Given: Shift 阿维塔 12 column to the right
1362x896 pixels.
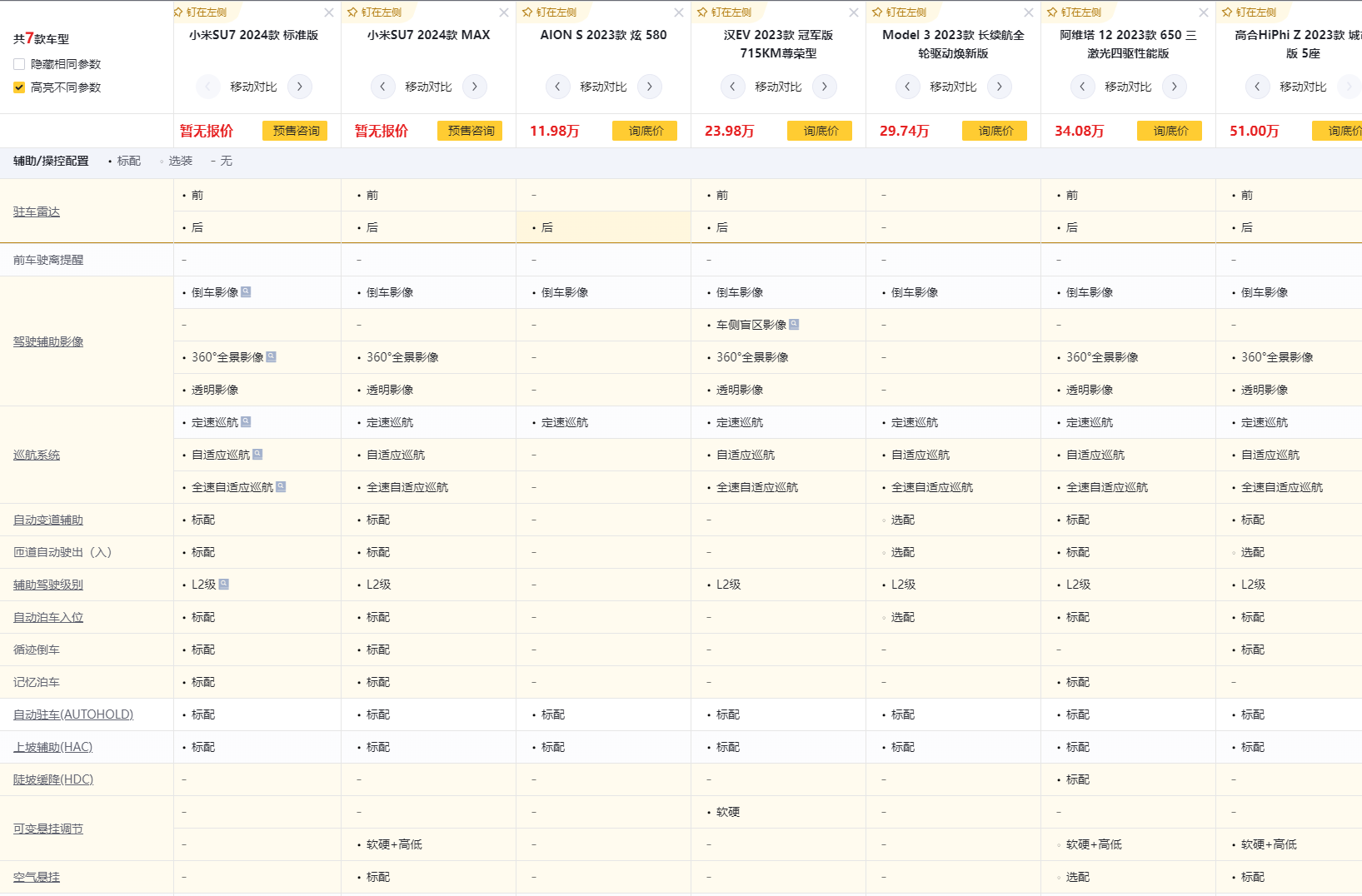Looking at the screenshot, I should pos(1175,87).
